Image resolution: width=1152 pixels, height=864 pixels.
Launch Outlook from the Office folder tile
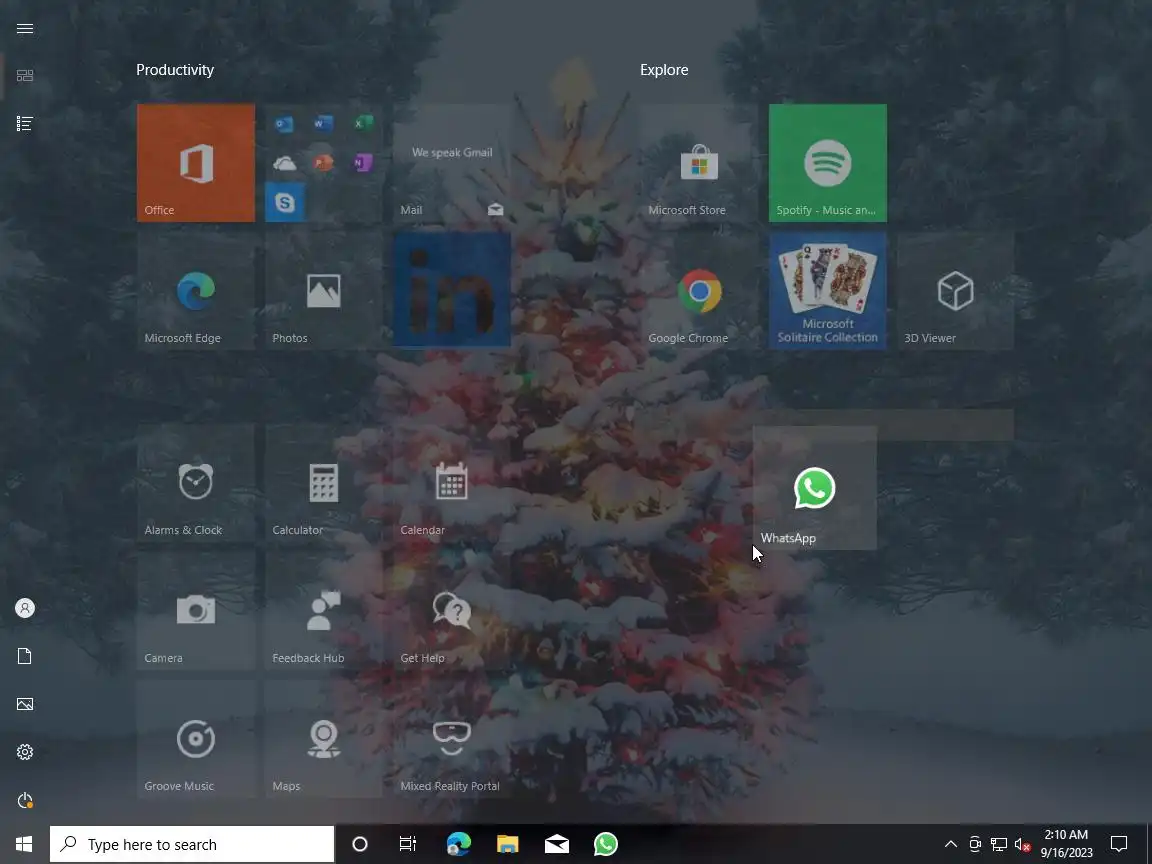tap(284, 123)
